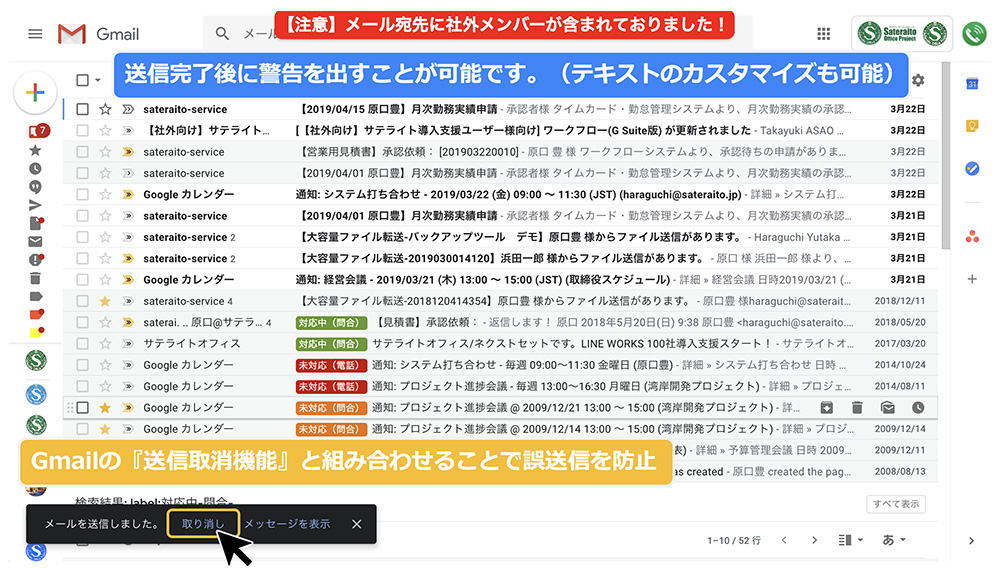This screenshot has height=570, width=1000.
Task: Check the 2019/04/15 月次勤務実績申請 email
Action: click(x=82, y=109)
